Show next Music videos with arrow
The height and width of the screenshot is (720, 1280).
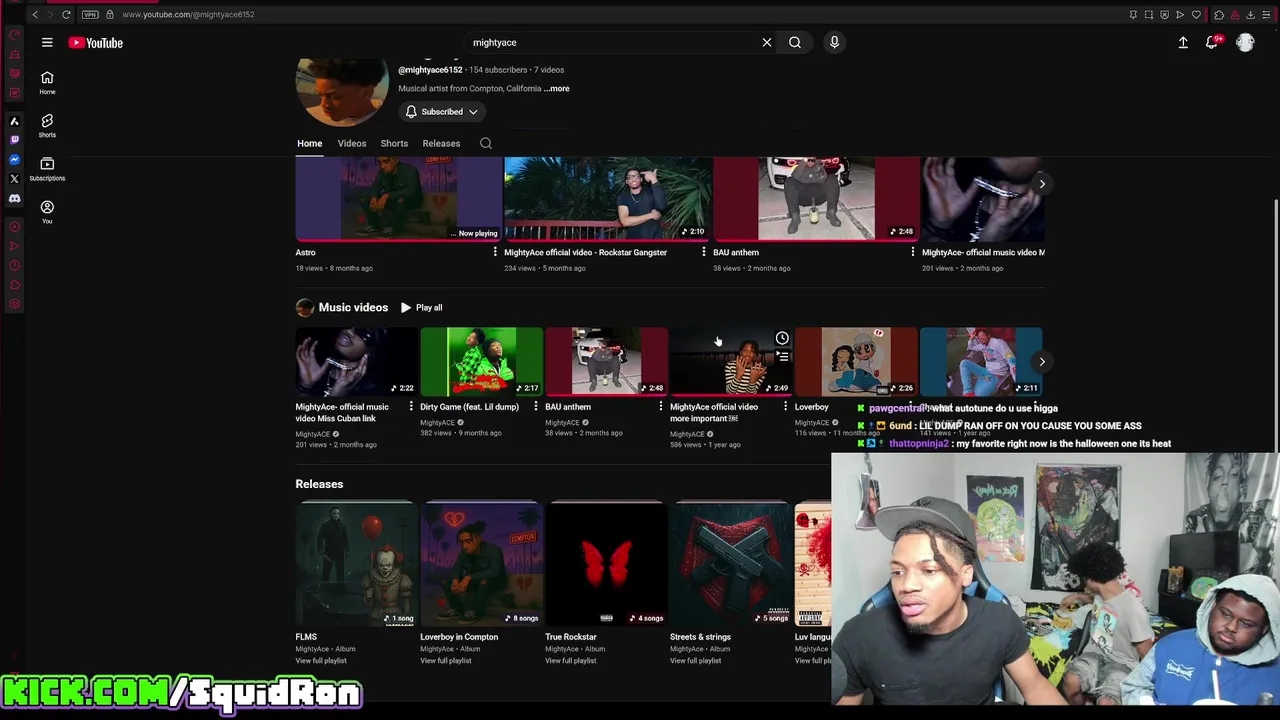(x=1042, y=362)
